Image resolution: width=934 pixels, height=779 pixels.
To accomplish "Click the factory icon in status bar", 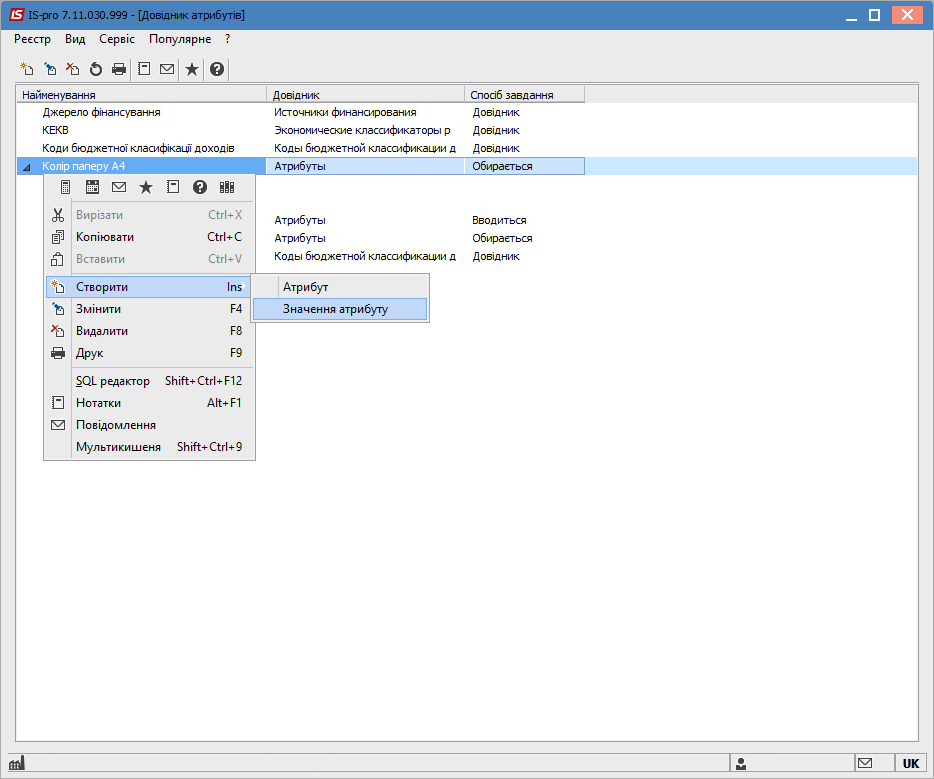I will click(17, 762).
